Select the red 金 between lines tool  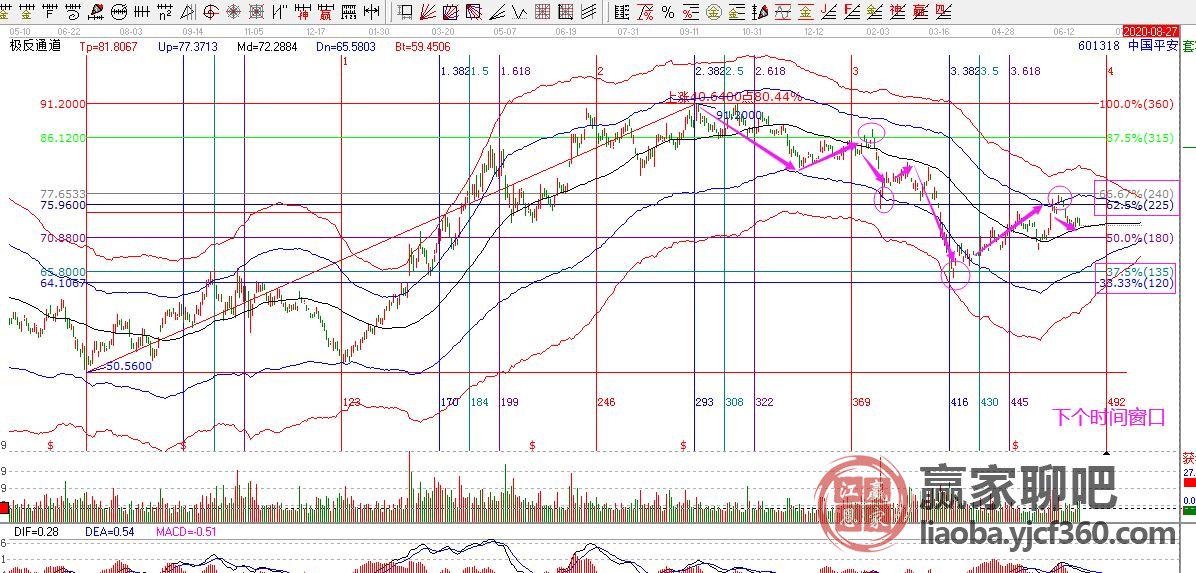805,11
